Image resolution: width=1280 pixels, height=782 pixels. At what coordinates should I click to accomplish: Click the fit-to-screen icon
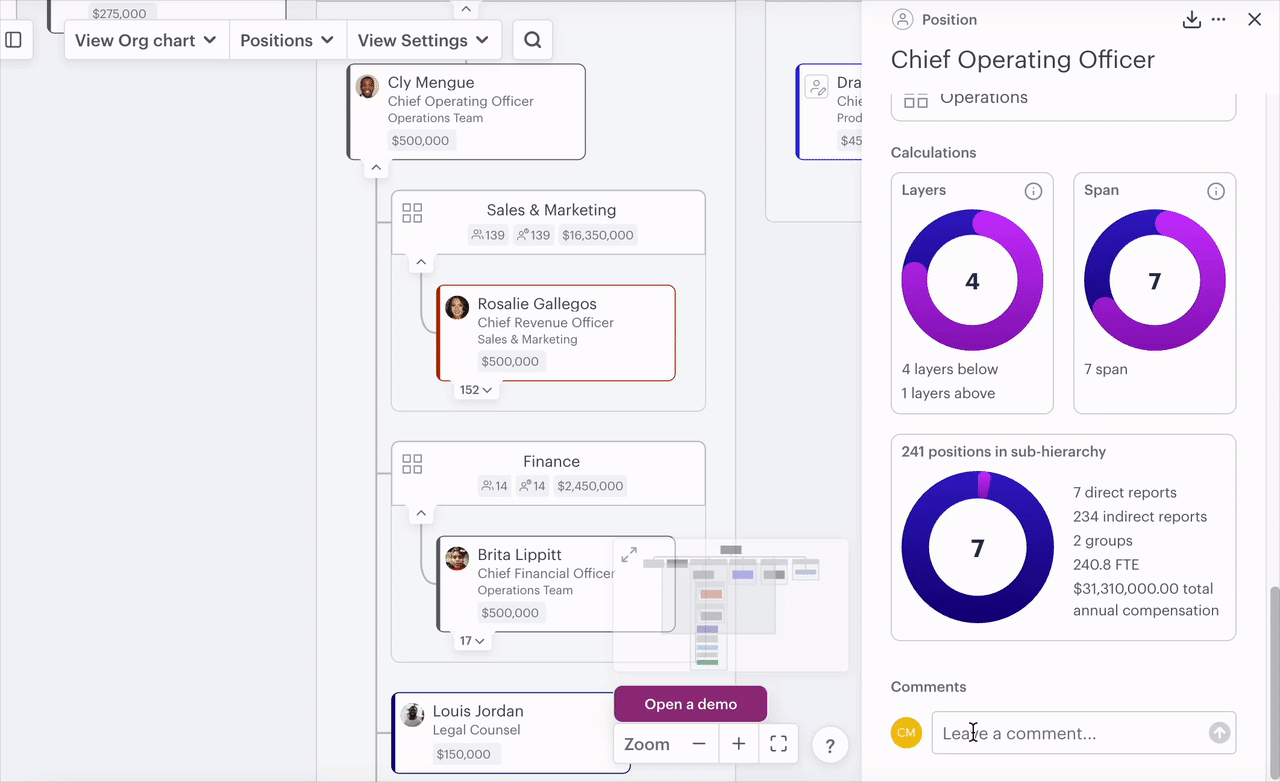778,744
